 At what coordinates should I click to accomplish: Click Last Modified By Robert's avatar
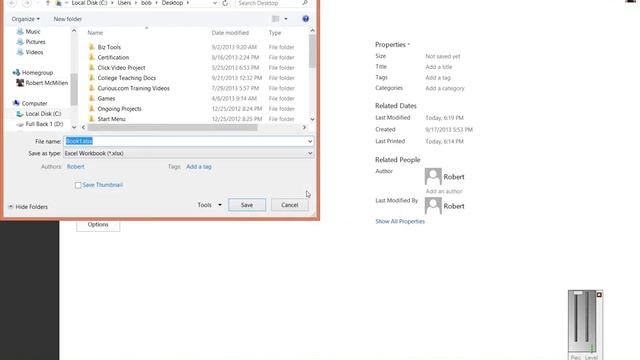click(x=433, y=206)
